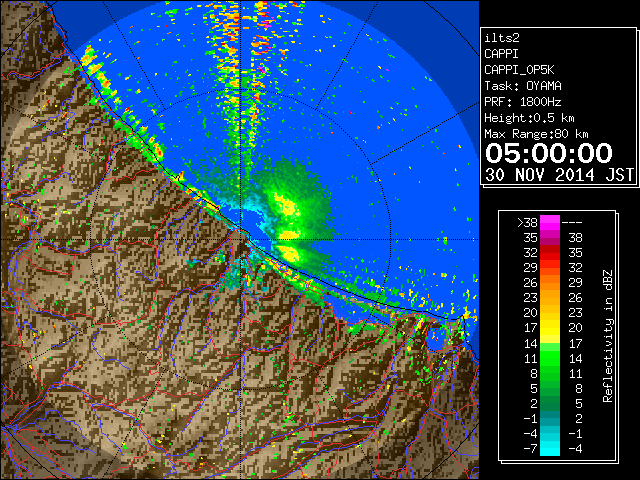Select the 'Max Range:80 km' line
Image resolution: width=640 pixels, height=480 pixels.
click(536, 134)
